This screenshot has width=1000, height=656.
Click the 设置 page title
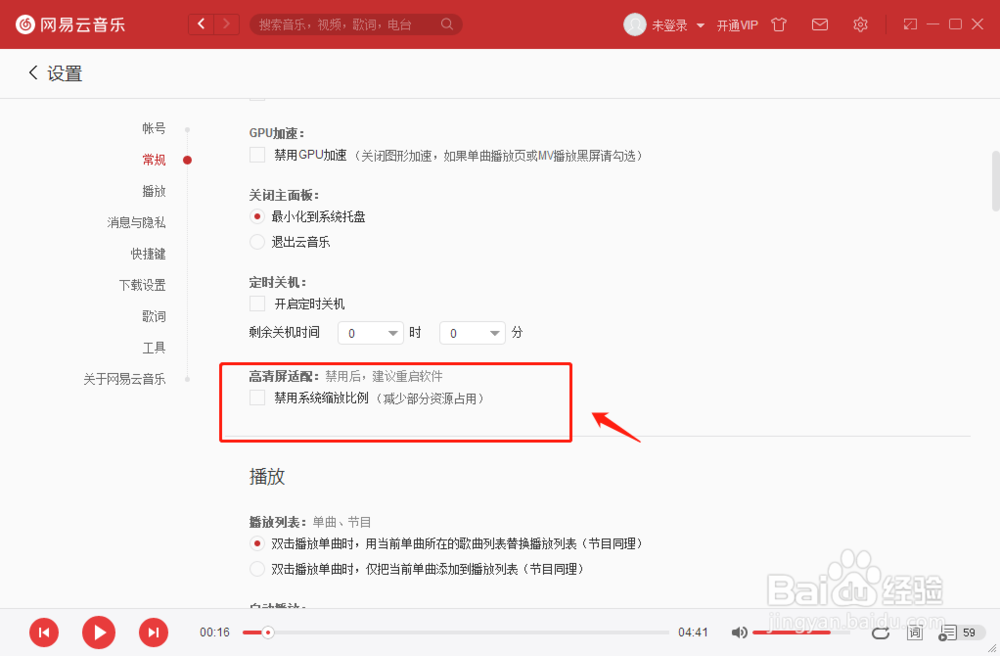64,73
